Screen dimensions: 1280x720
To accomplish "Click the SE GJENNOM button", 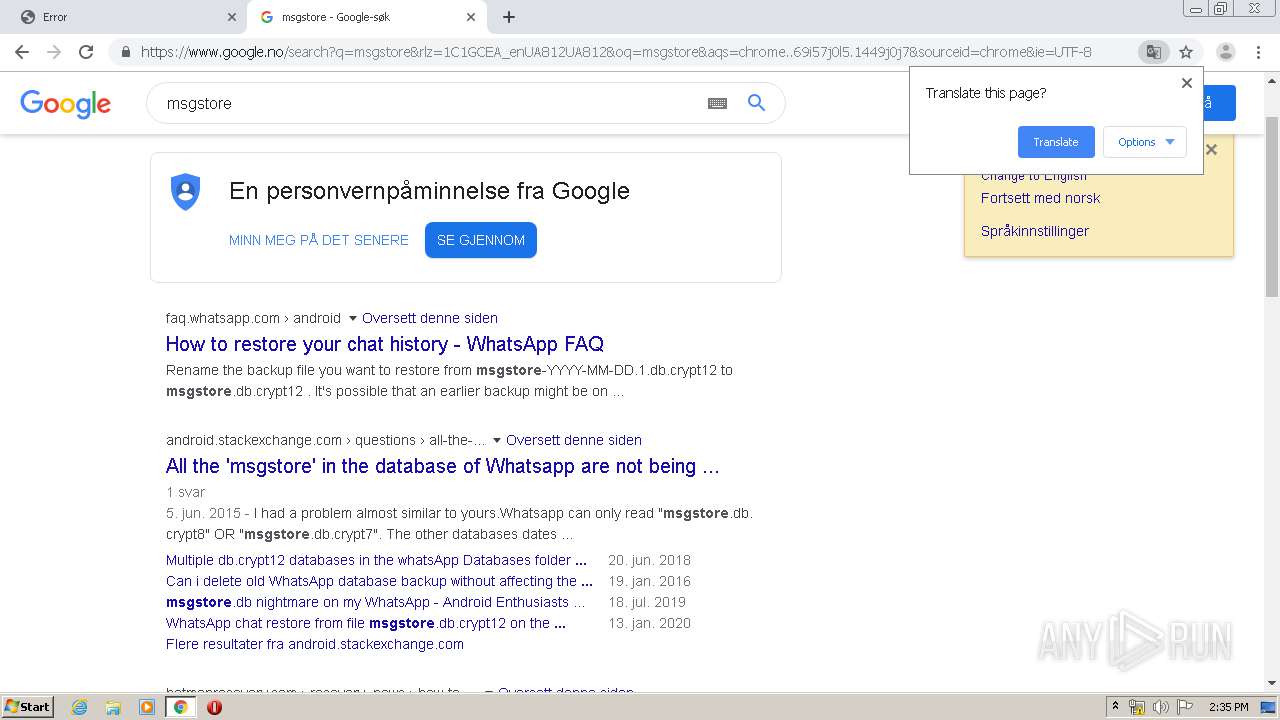I will (x=481, y=240).
